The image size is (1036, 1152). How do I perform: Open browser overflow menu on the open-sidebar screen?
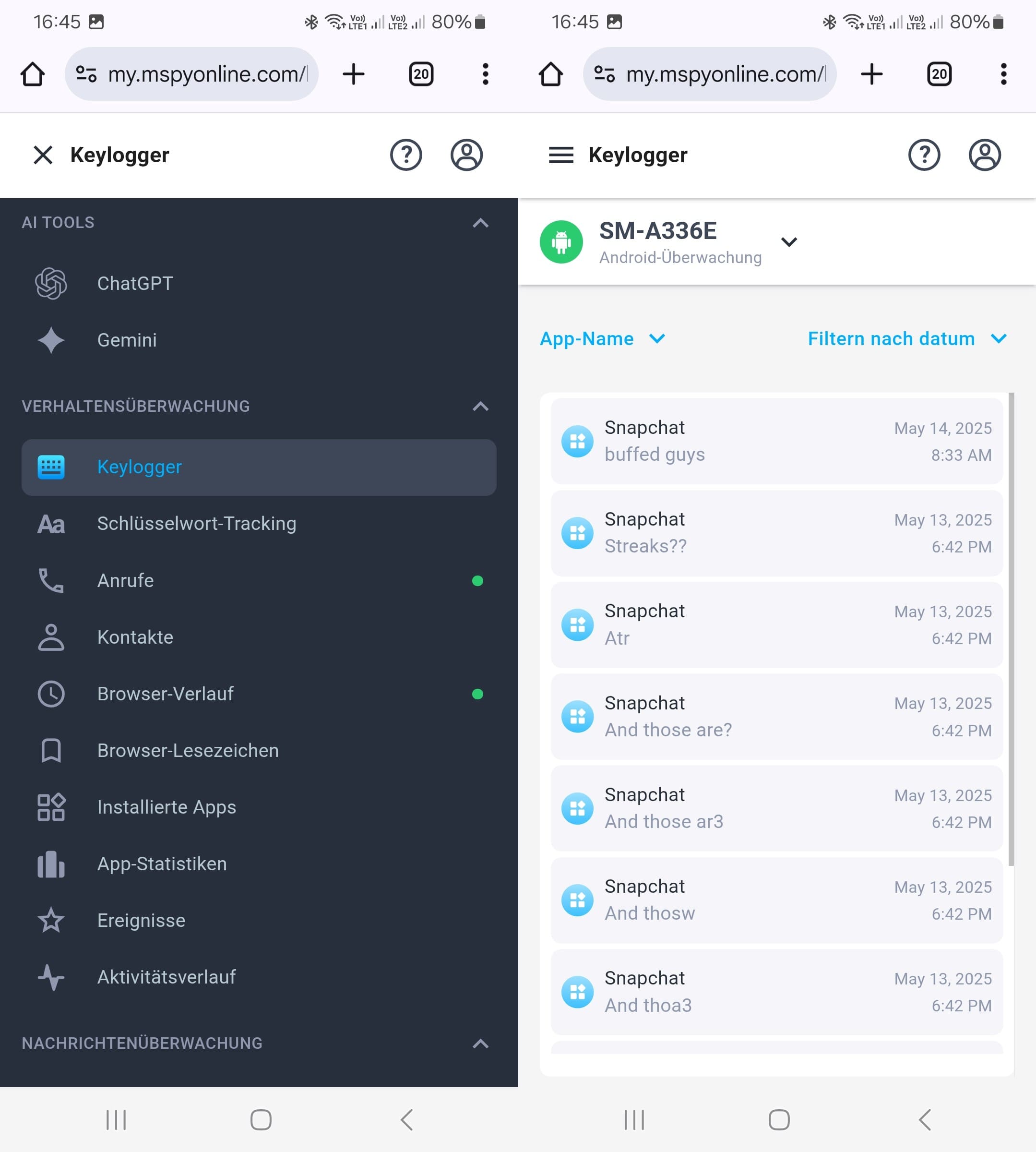point(486,74)
